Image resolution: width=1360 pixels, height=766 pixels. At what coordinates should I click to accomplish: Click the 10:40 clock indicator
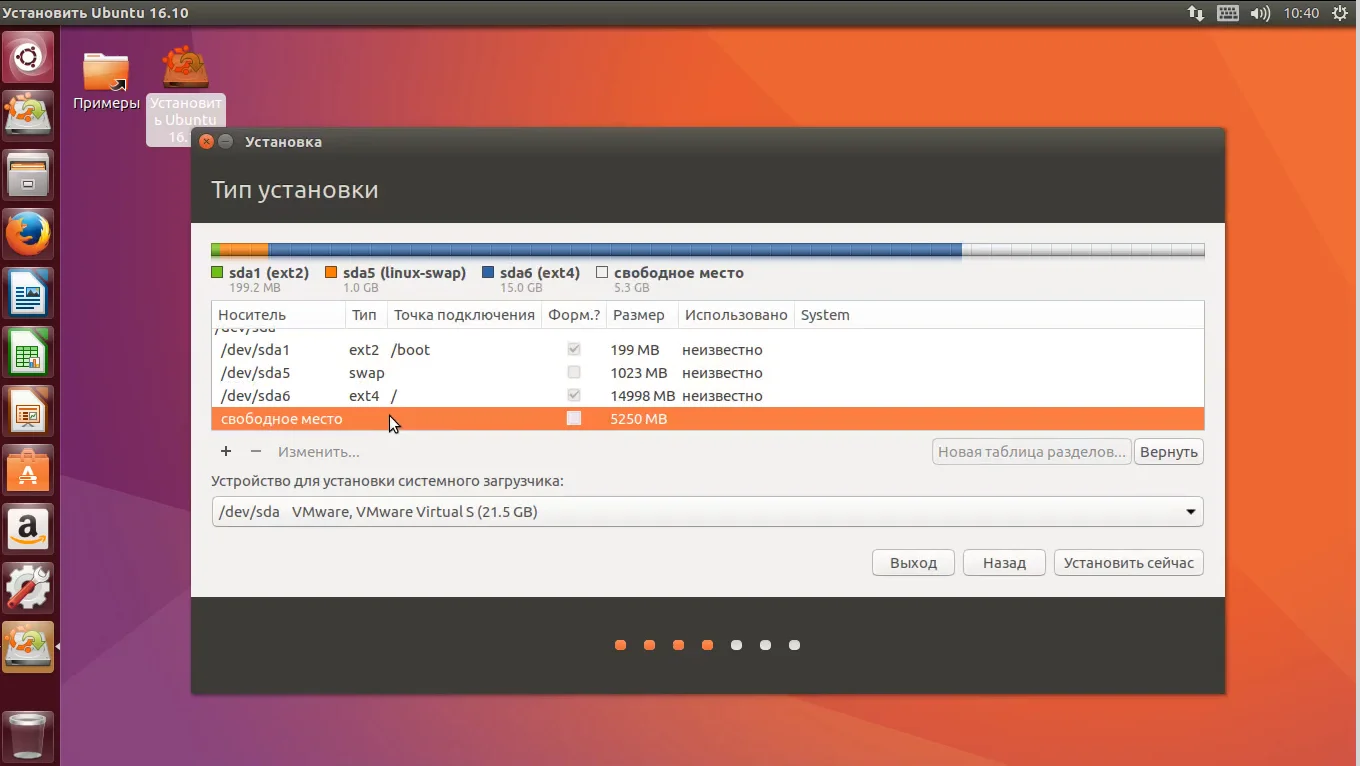(1301, 13)
